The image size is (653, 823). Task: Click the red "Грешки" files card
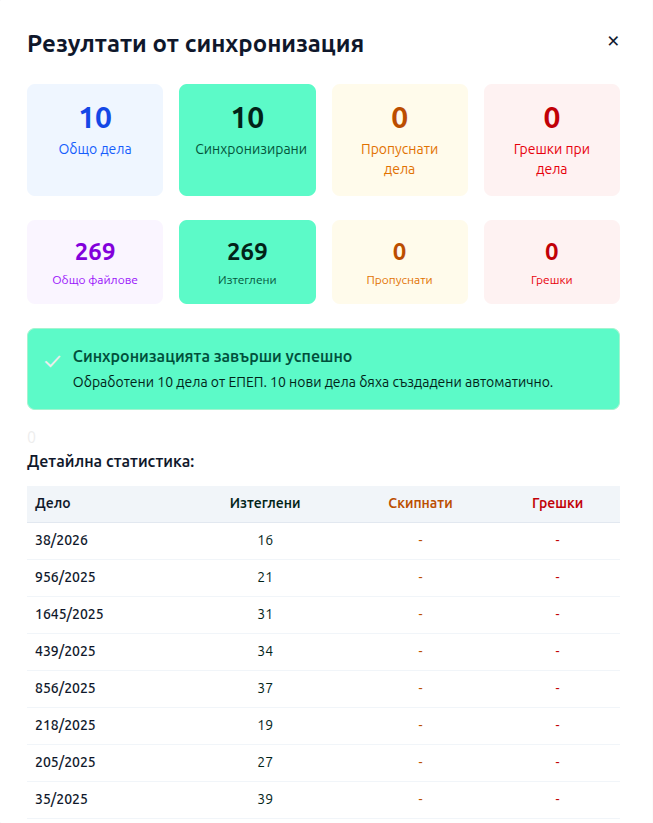coord(551,261)
